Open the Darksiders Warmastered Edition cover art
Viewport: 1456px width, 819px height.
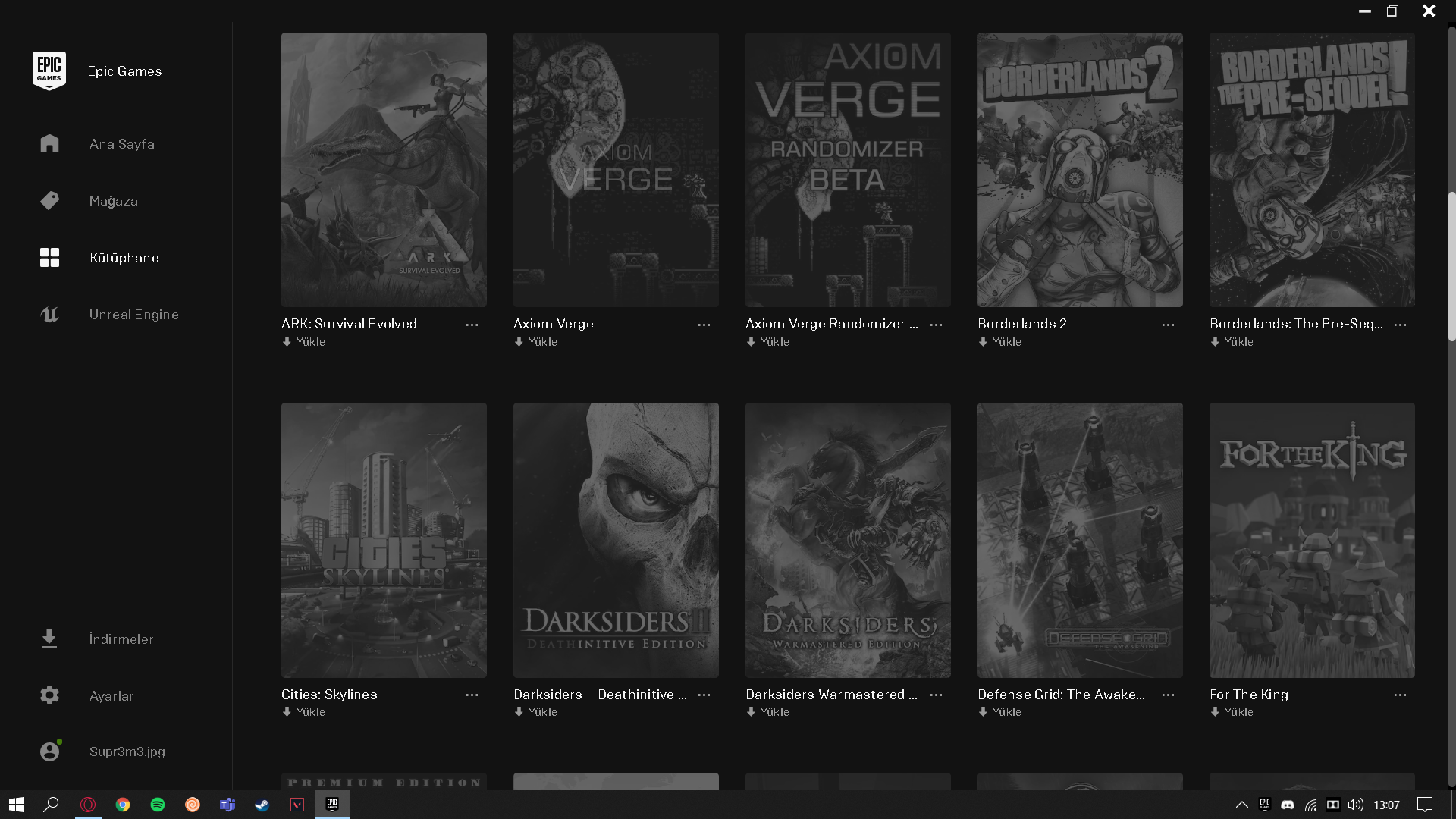point(848,540)
